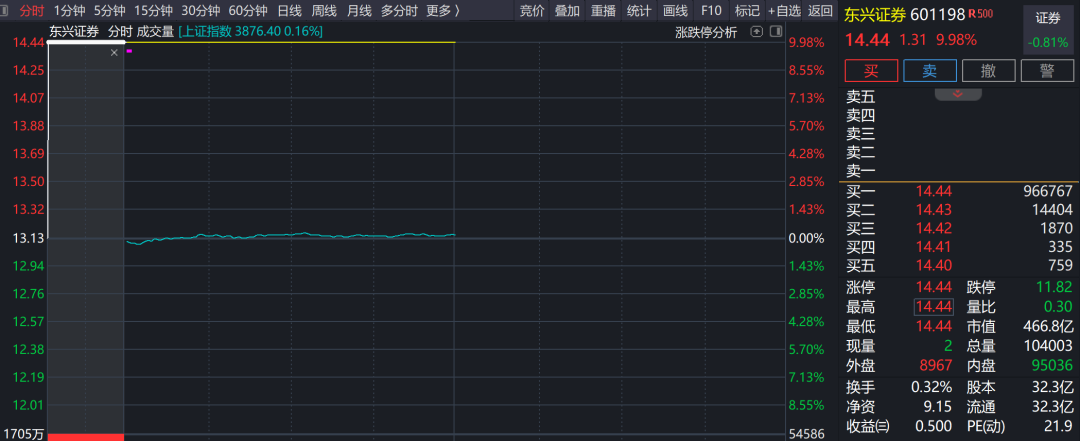
Task: Toggle the 叠加 overlay option
Action: [567, 11]
